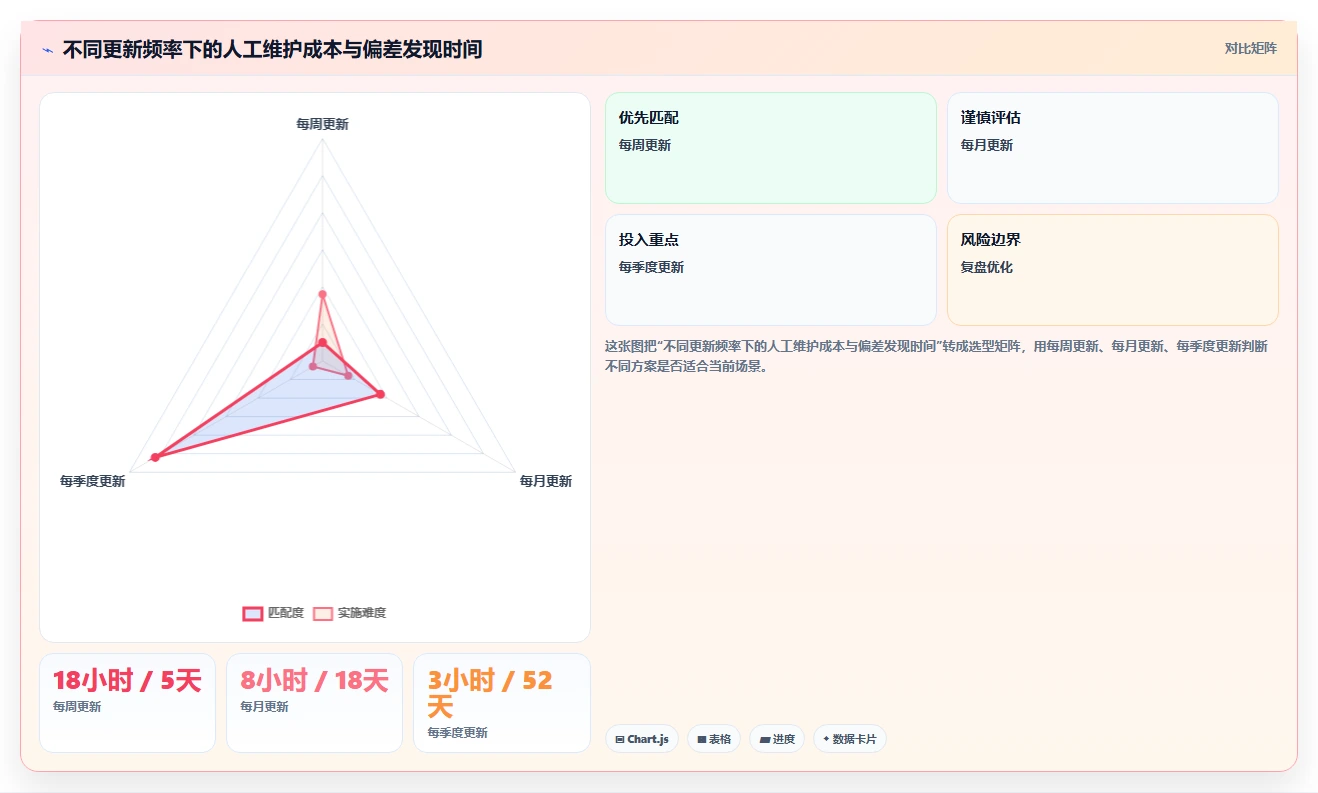Viewport: 1318px width, 793px height.
Task: Select the 18小时 / 5天 stat card
Action: [x=127, y=703]
